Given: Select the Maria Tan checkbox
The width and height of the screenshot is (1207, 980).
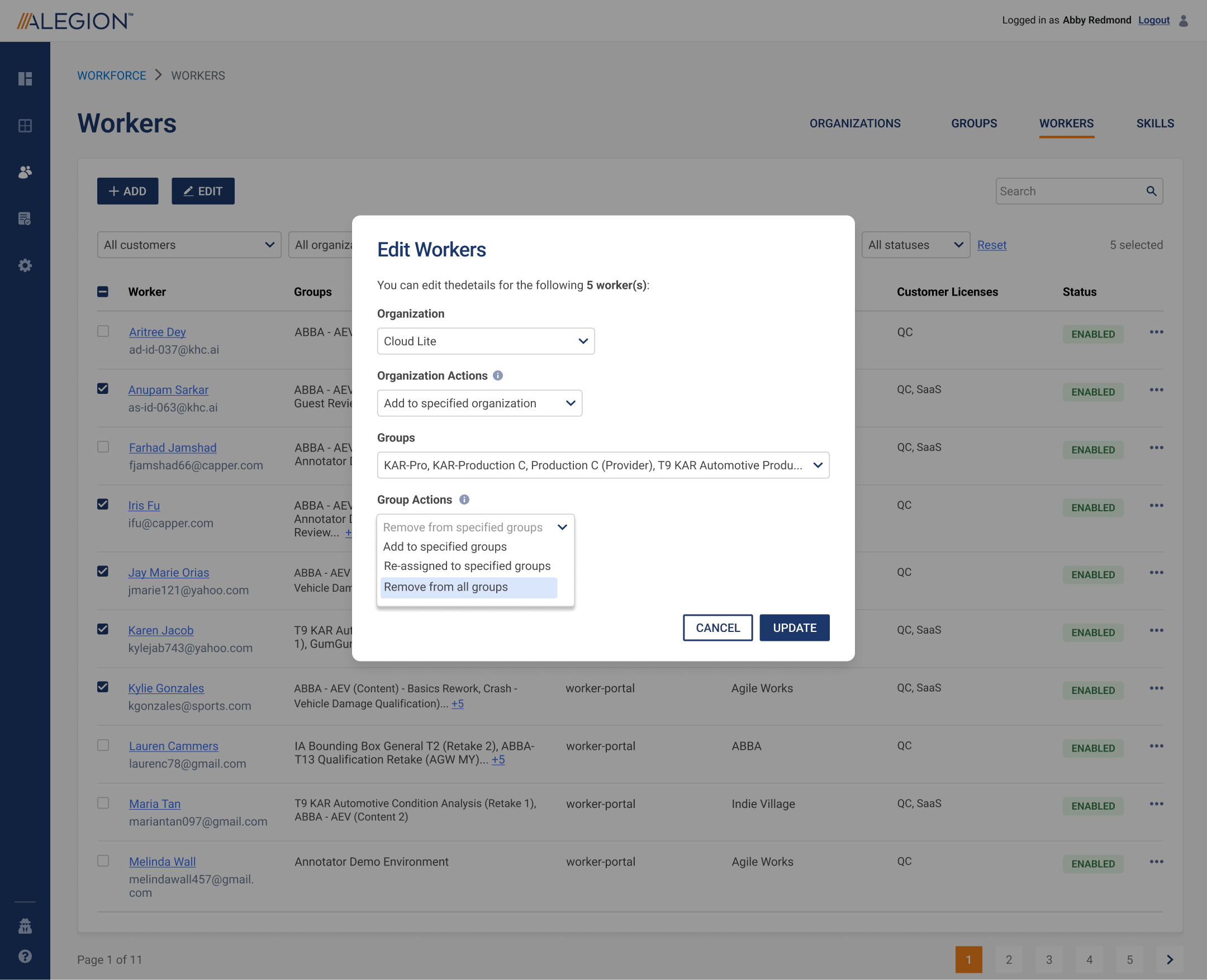Looking at the screenshot, I should [x=103, y=803].
